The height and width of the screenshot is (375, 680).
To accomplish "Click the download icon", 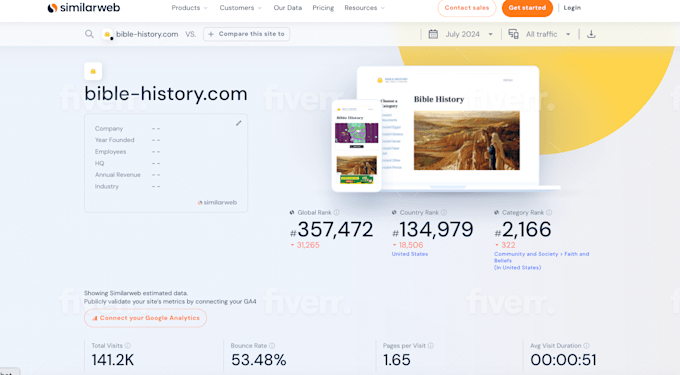I will (x=591, y=34).
